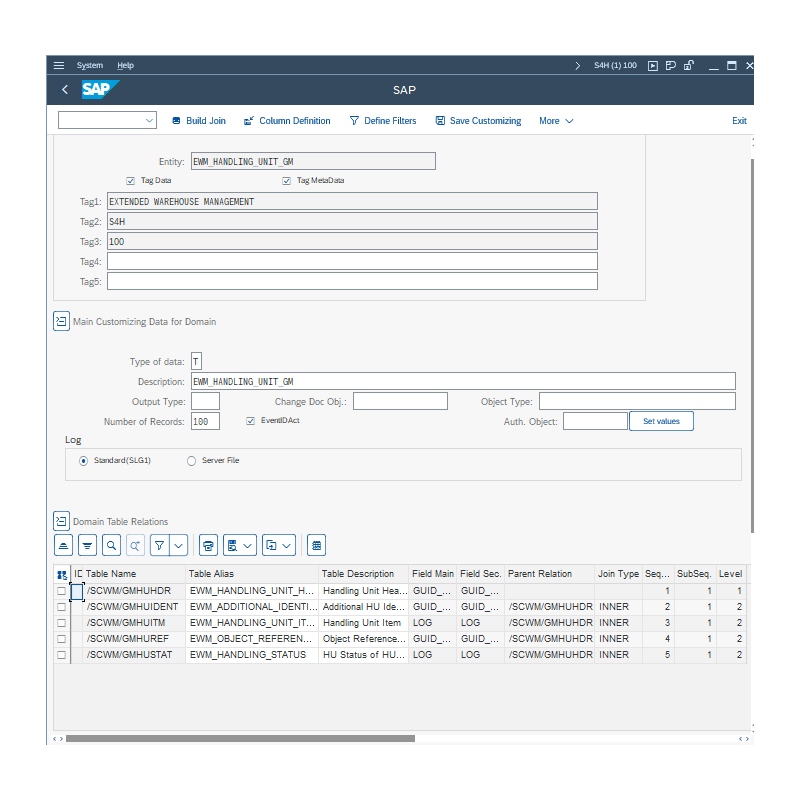Click the Sort Descending icon in table toolbar
Viewport: 800px width, 800px height.
pyautogui.click(x=87, y=545)
